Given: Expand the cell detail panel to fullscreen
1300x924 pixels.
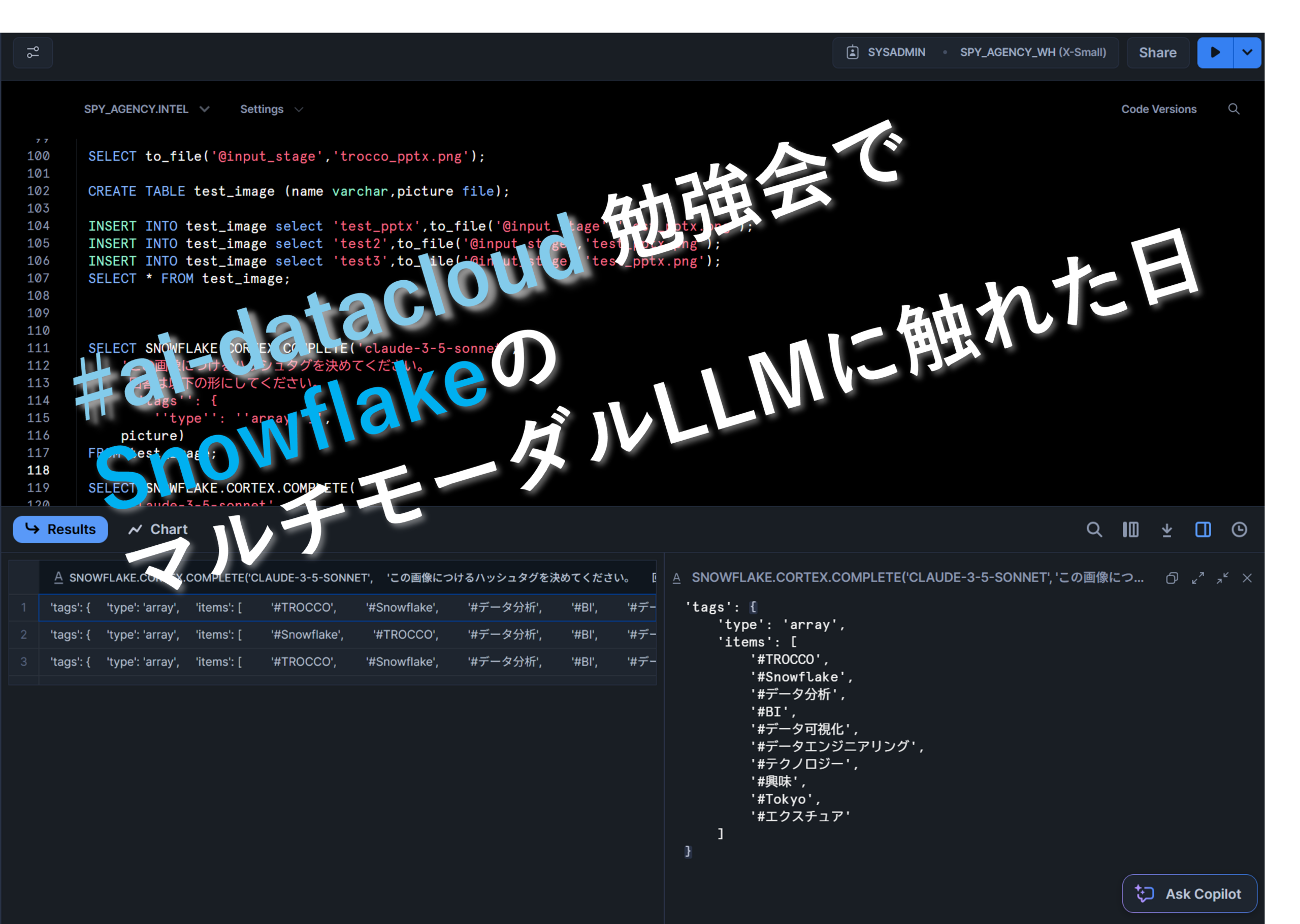Looking at the screenshot, I should (x=1197, y=578).
